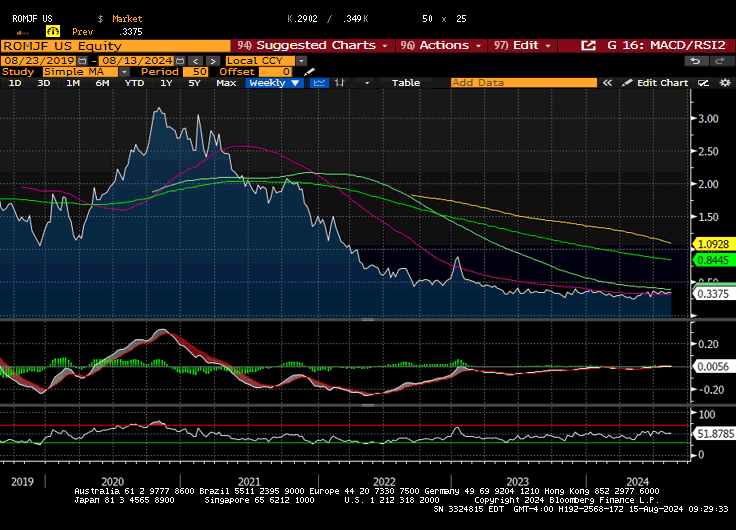Click the Edit Chart button
This screenshot has width=736, height=530.
tap(655, 83)
